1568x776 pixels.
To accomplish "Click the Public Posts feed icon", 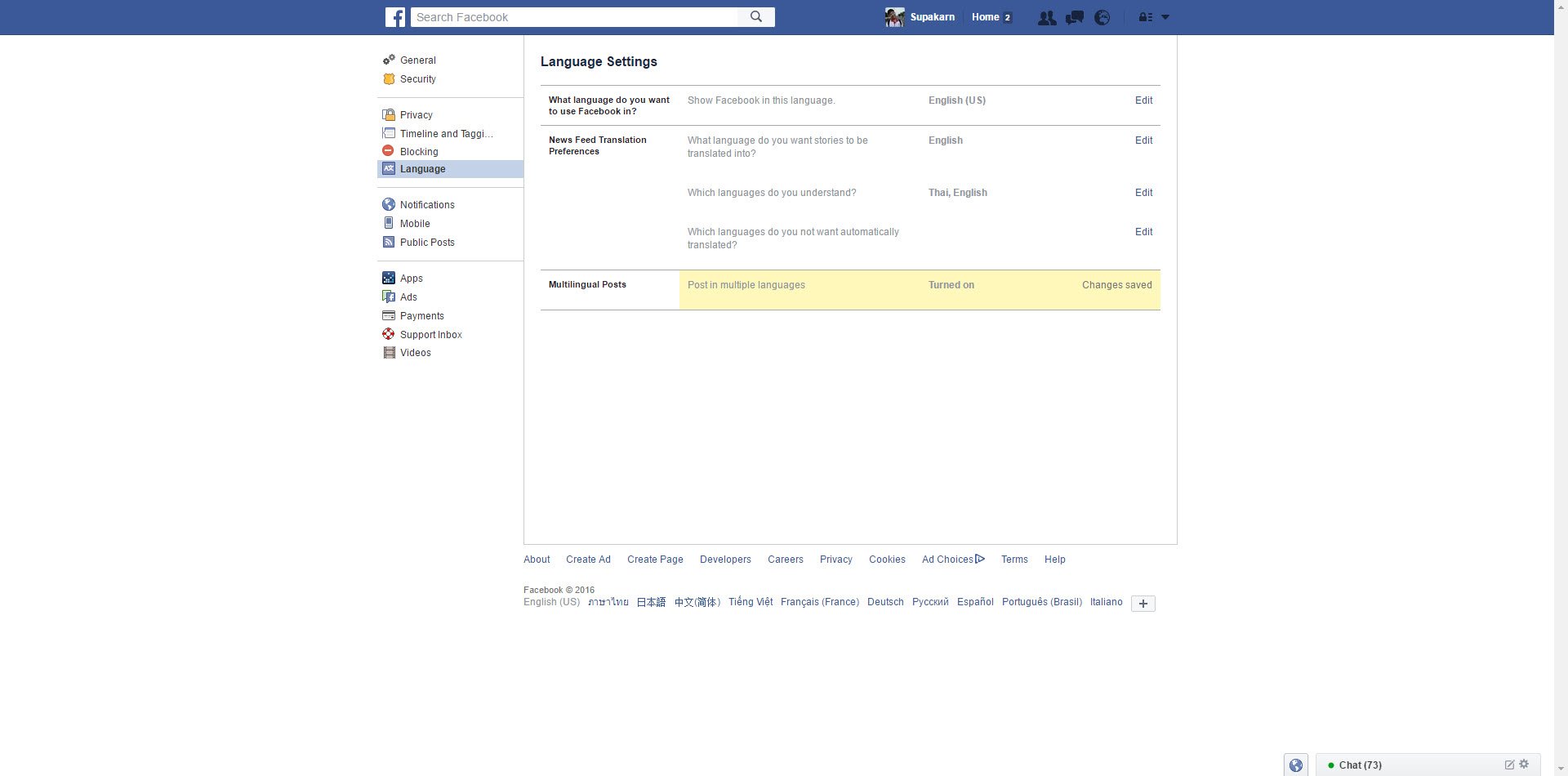I will click(x=389, y=242).
